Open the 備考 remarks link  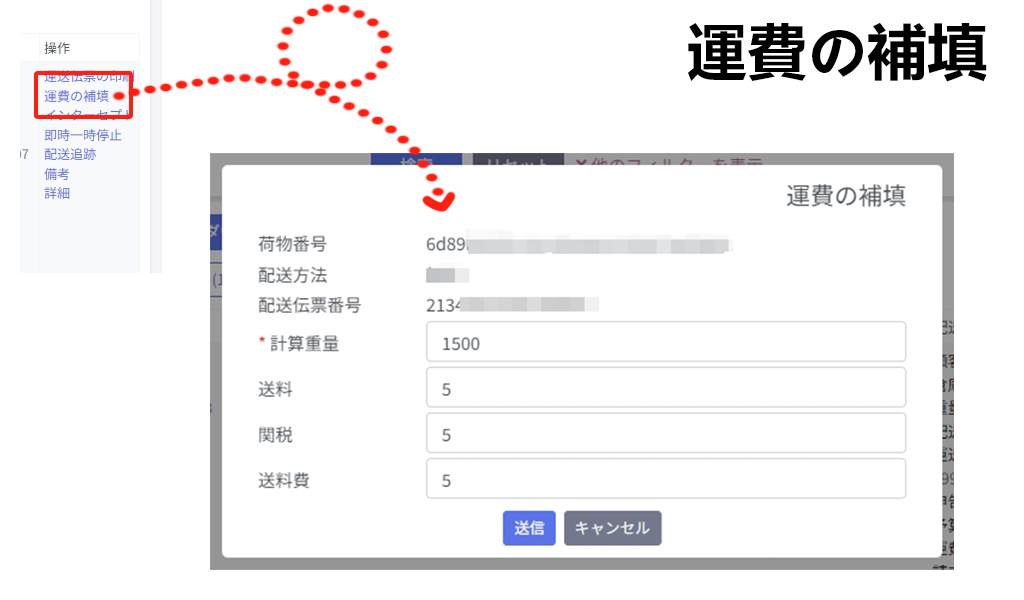tap(57, 174)
